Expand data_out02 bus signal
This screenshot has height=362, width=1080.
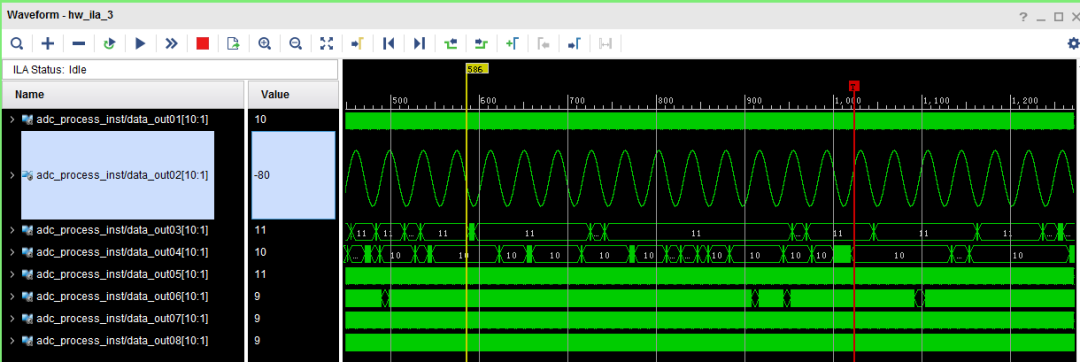tap(11, 175)
